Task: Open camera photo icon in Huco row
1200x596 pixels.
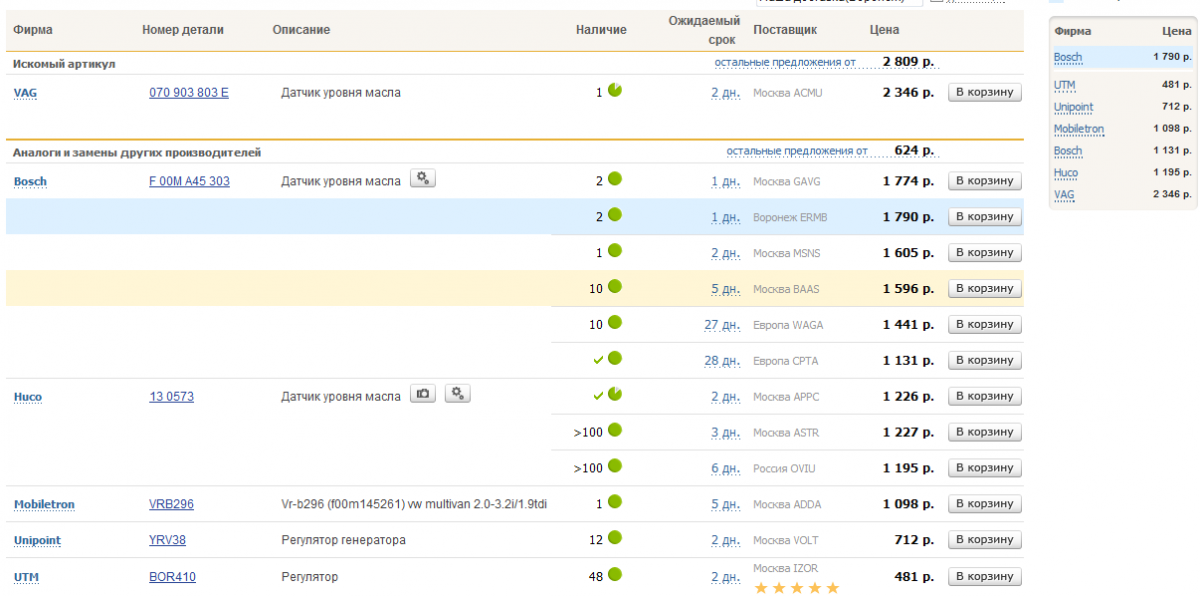Action: pos(423,394)
